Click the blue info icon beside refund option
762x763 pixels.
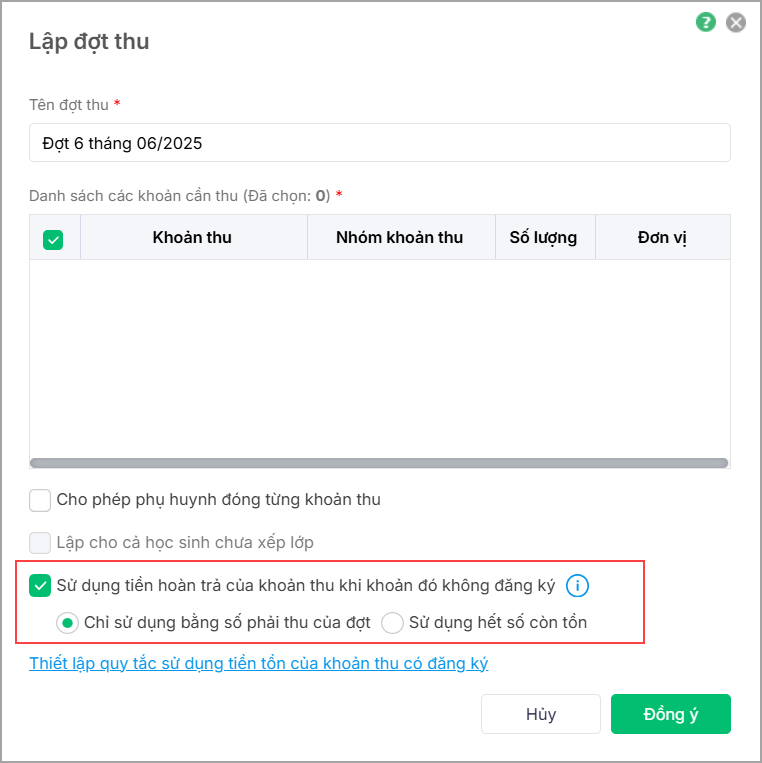(576, 585)
